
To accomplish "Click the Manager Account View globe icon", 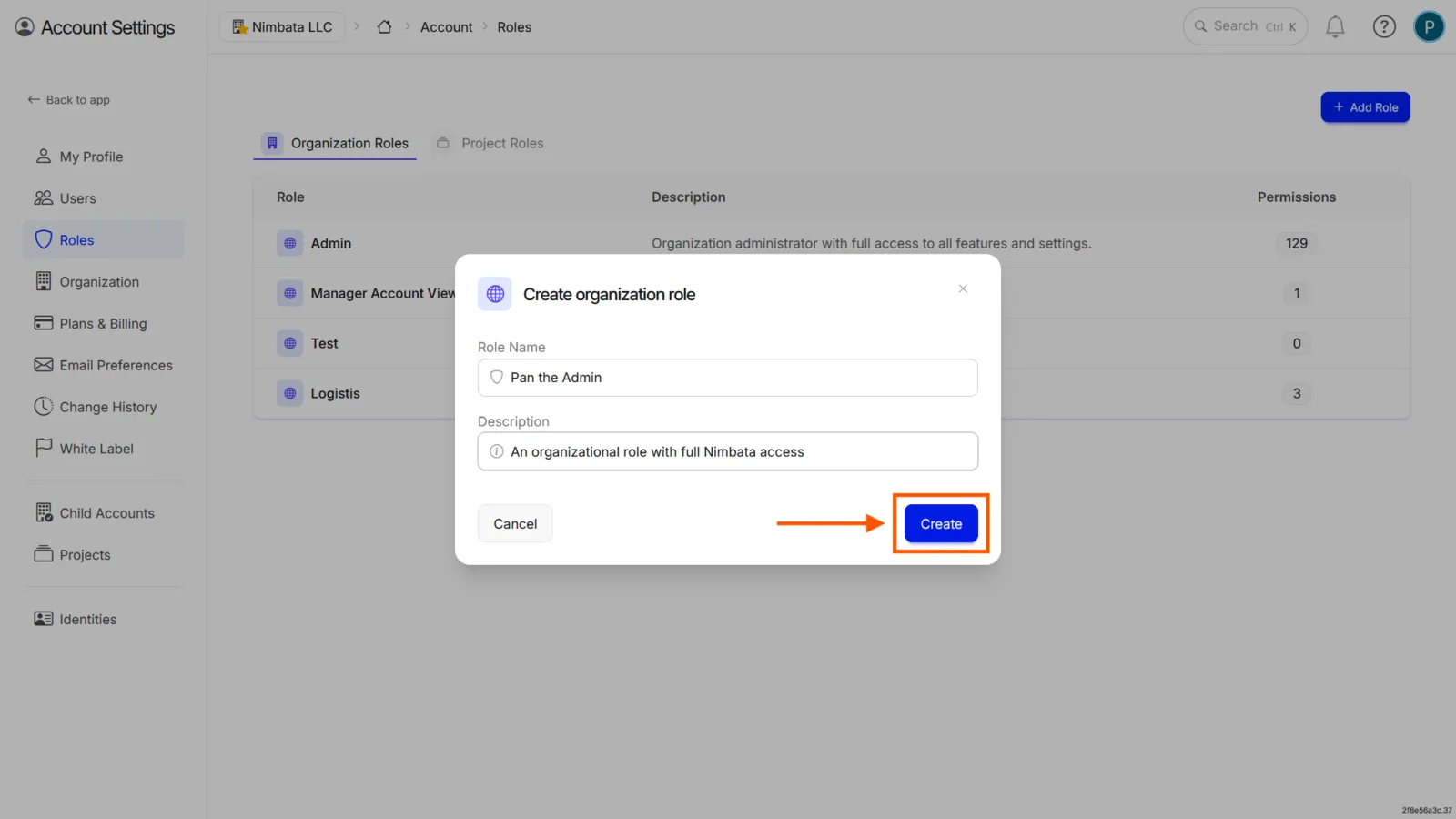I will coord(289,293).
